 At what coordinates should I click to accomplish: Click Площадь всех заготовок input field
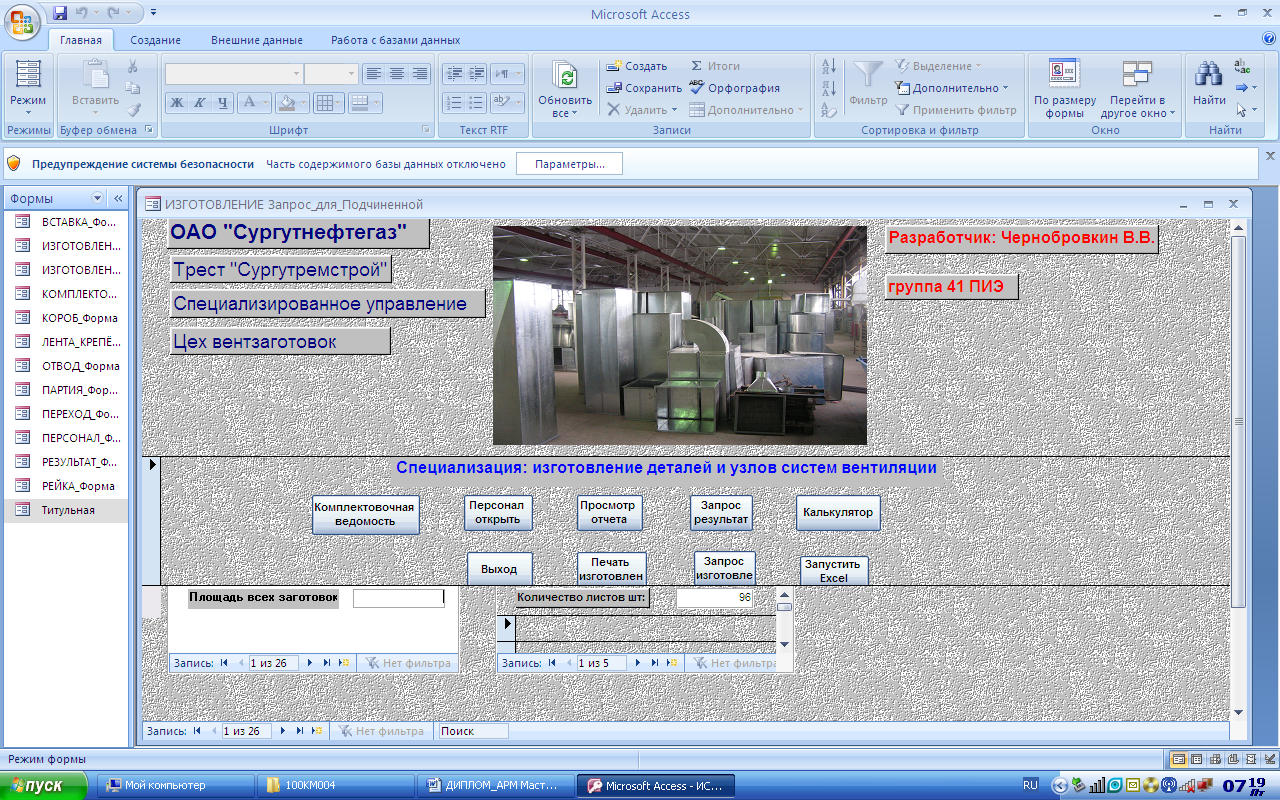click(x=398, y=598)
